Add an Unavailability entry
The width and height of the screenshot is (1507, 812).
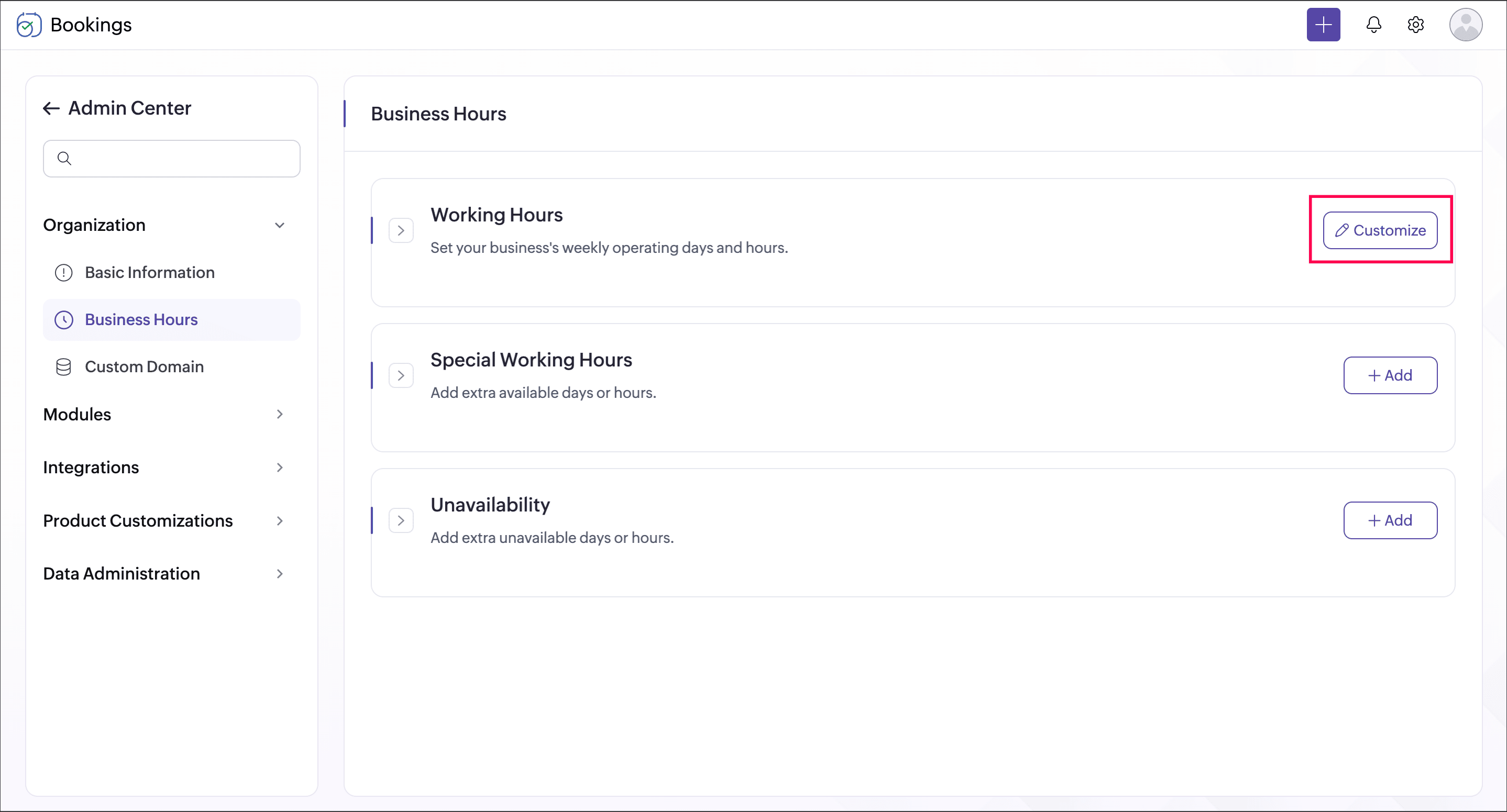1390,520
